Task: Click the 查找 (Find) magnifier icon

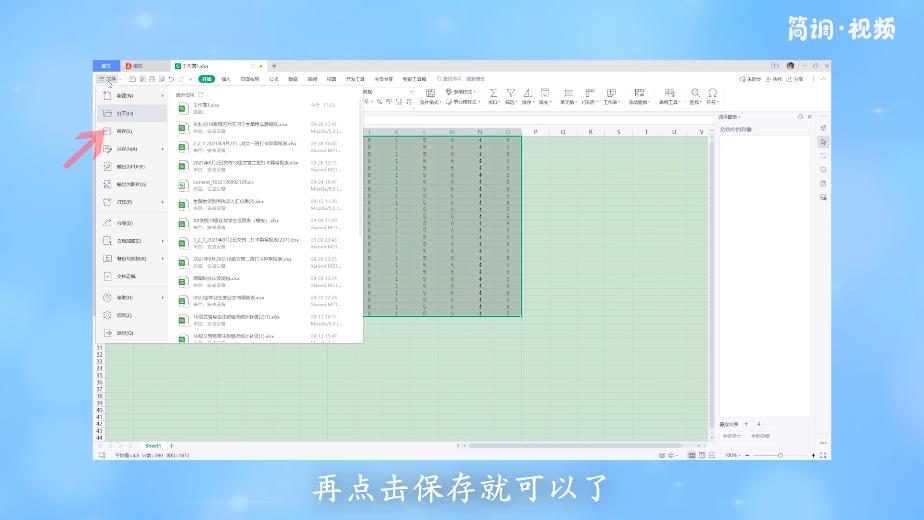Action: click(x=696, y=92)
